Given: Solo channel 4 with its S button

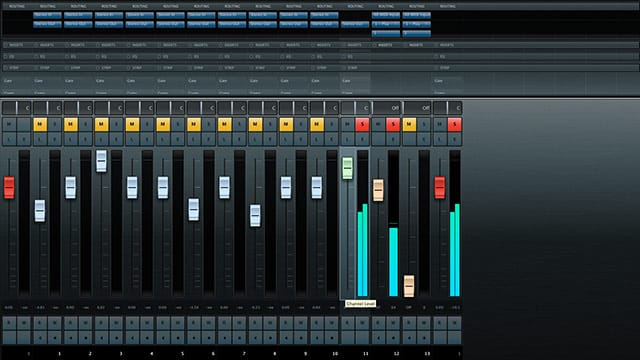Looking at the screenshot, I should (x=147, y=124).
